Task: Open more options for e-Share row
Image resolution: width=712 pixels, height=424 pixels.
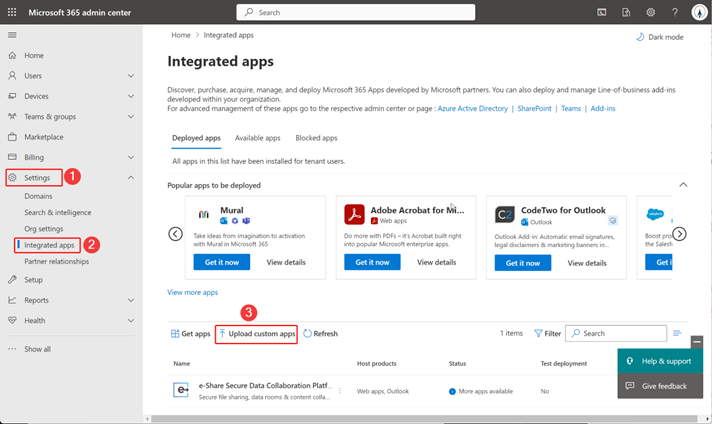Action: (x=340, y=390)
